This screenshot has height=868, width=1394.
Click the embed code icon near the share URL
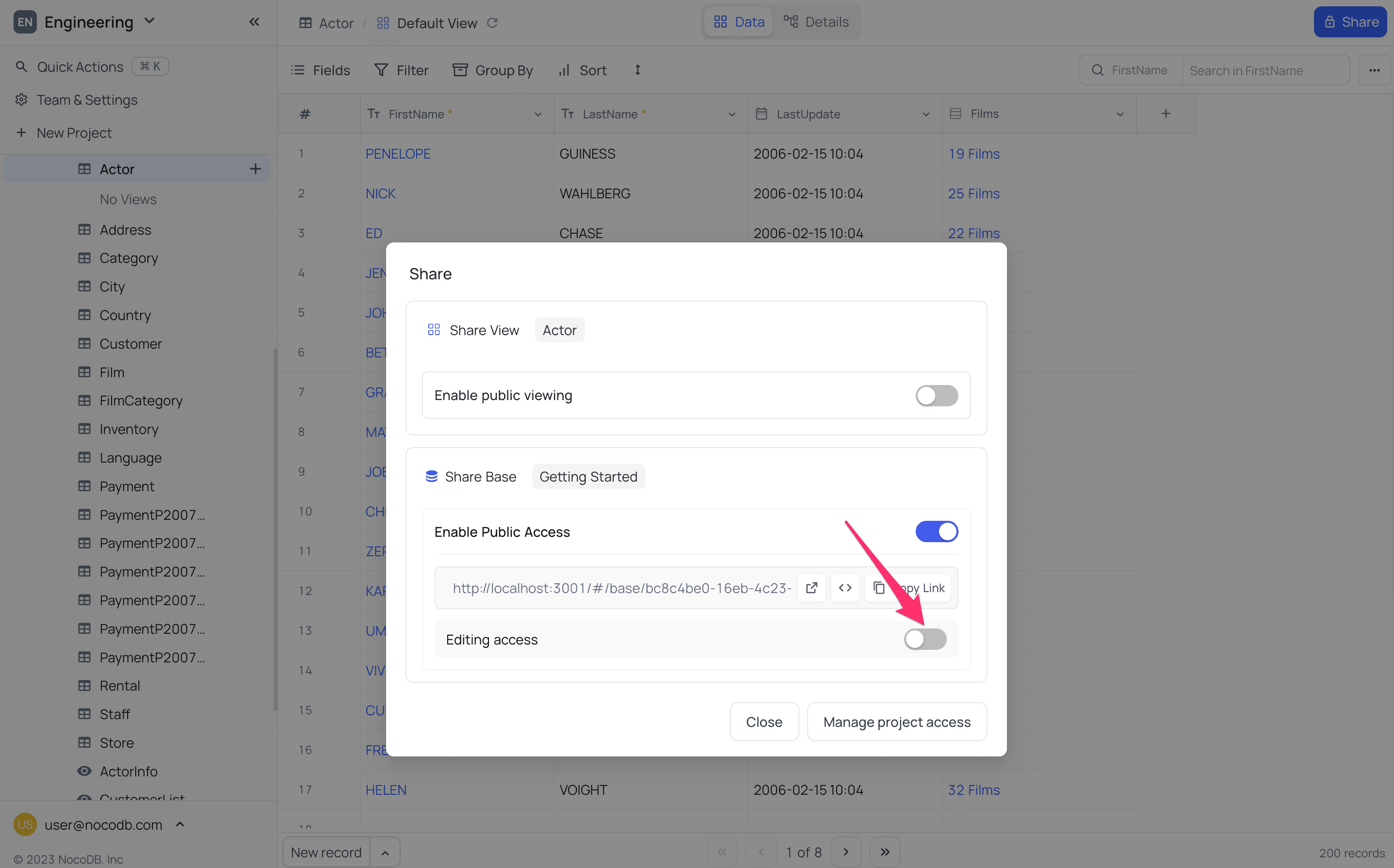[x=844, y=587]
